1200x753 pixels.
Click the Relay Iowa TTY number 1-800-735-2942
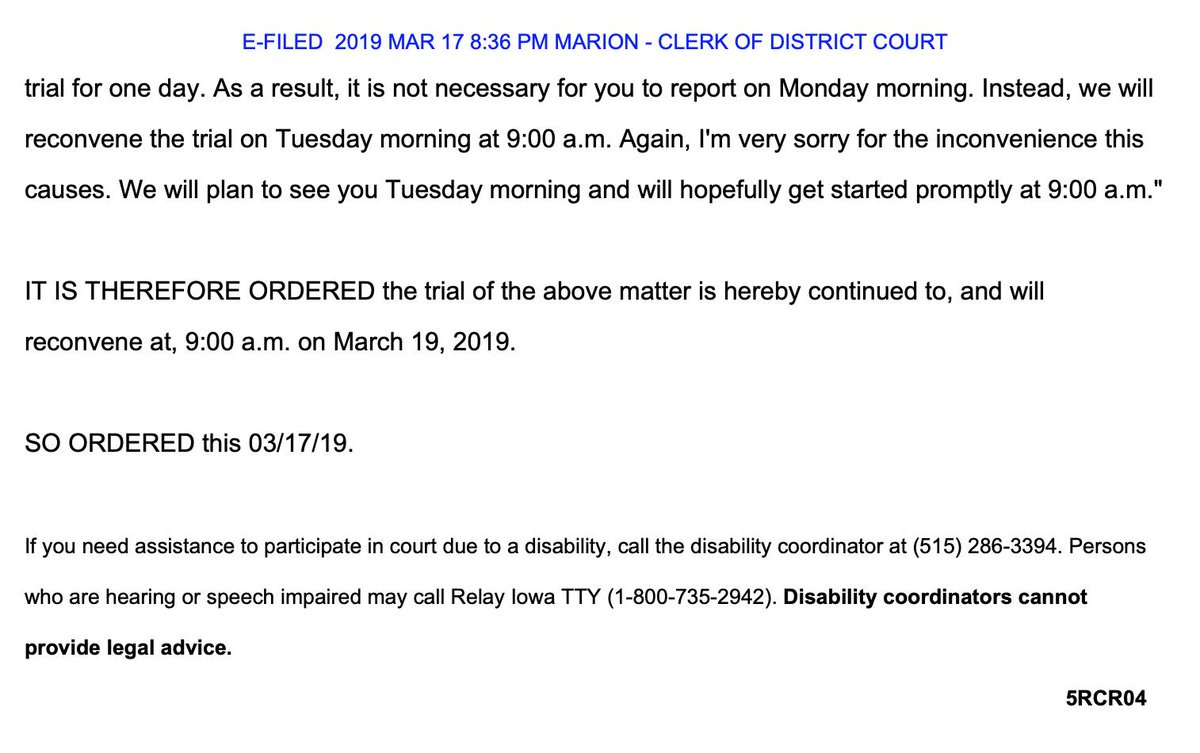tap(692, 597)
